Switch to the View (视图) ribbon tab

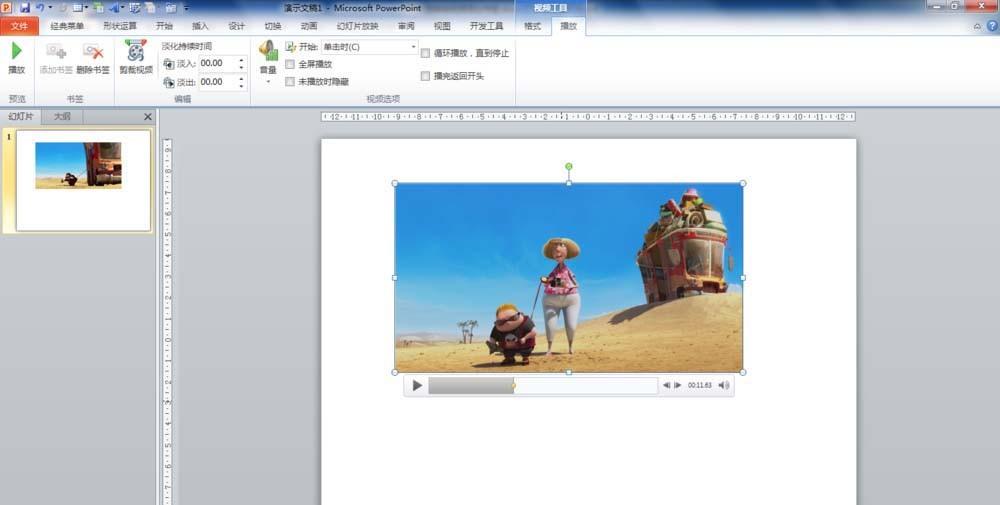(442, 26)
